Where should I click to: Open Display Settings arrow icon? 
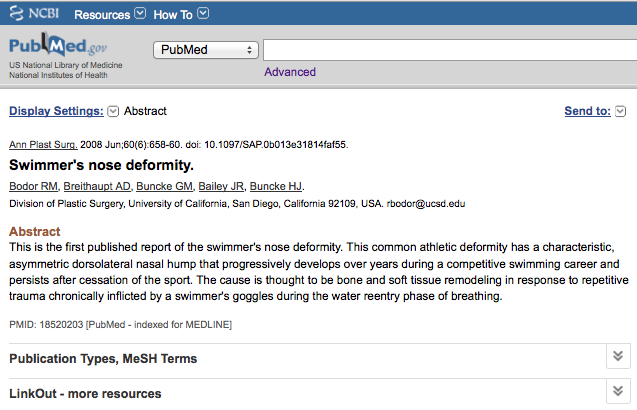coord(113,111)
